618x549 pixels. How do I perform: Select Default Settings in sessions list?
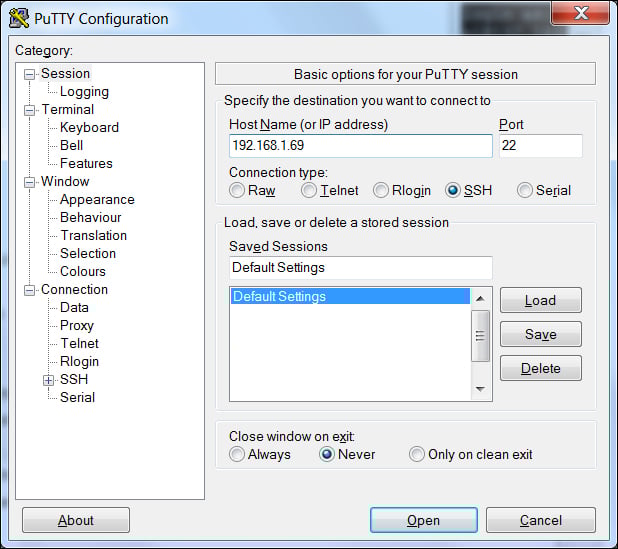tap(349, 296)
